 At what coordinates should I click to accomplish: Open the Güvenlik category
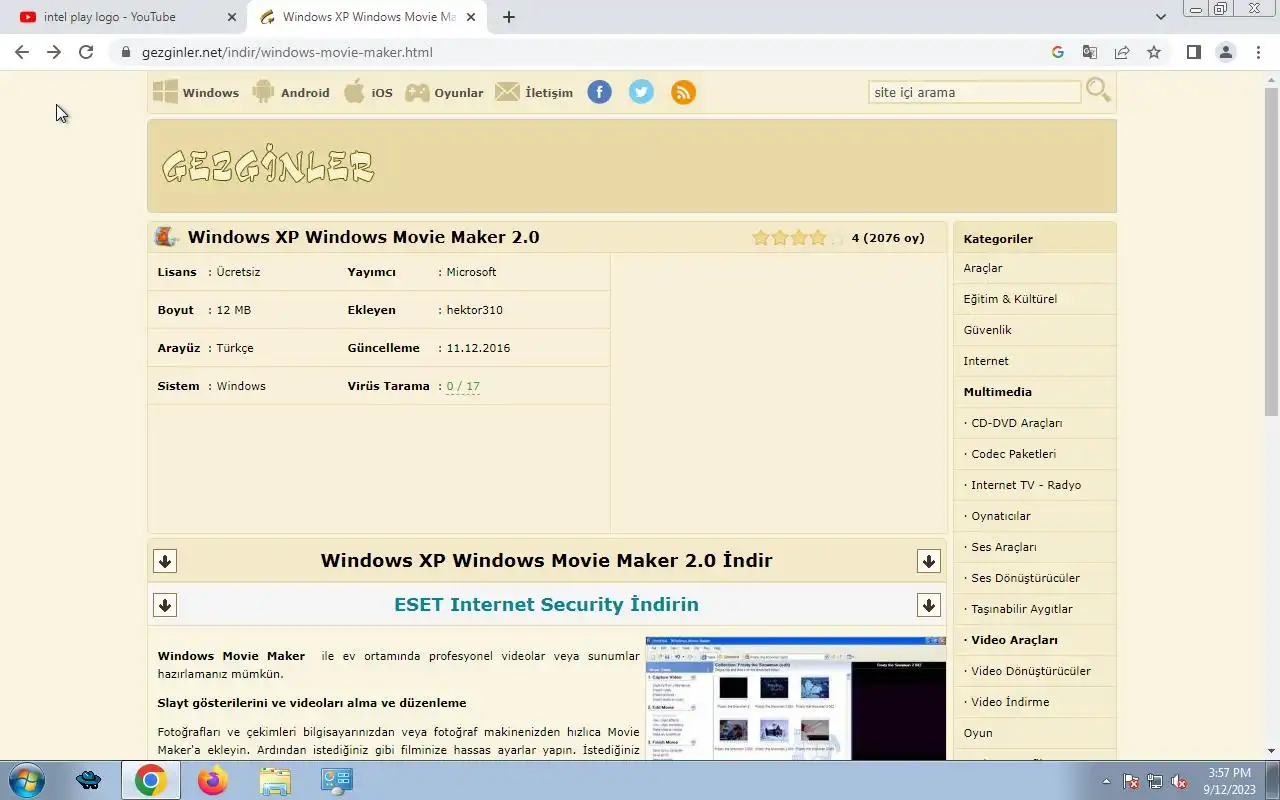(x=987, y=330)
